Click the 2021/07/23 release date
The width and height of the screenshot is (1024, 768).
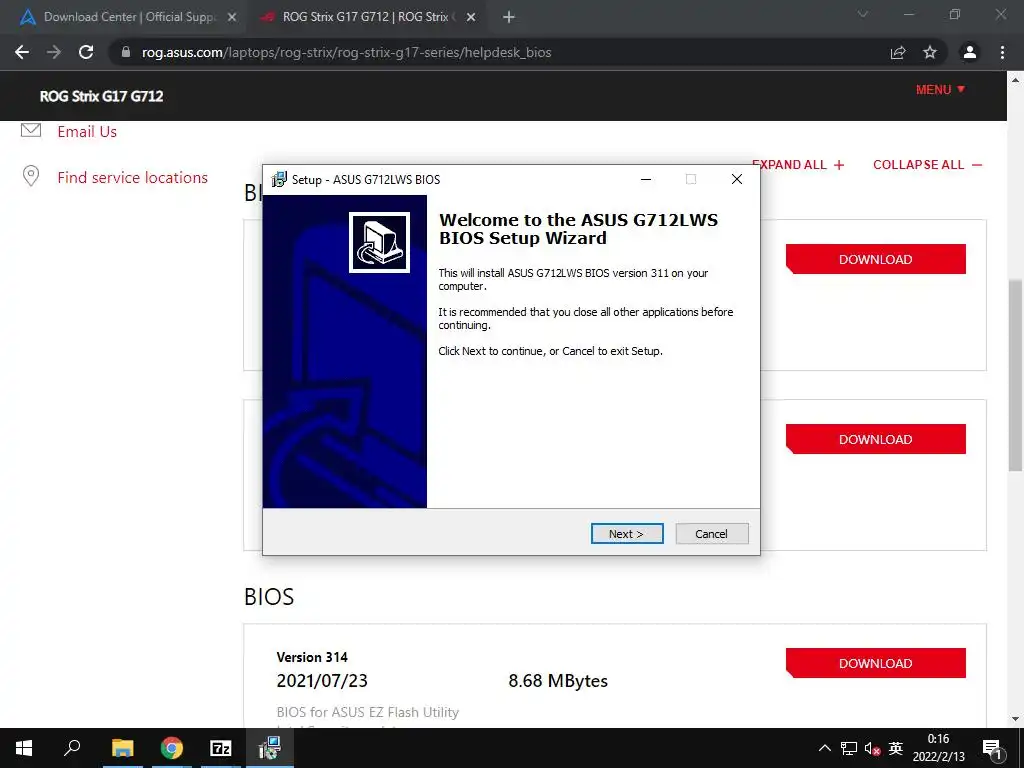(x=322, y=680)
